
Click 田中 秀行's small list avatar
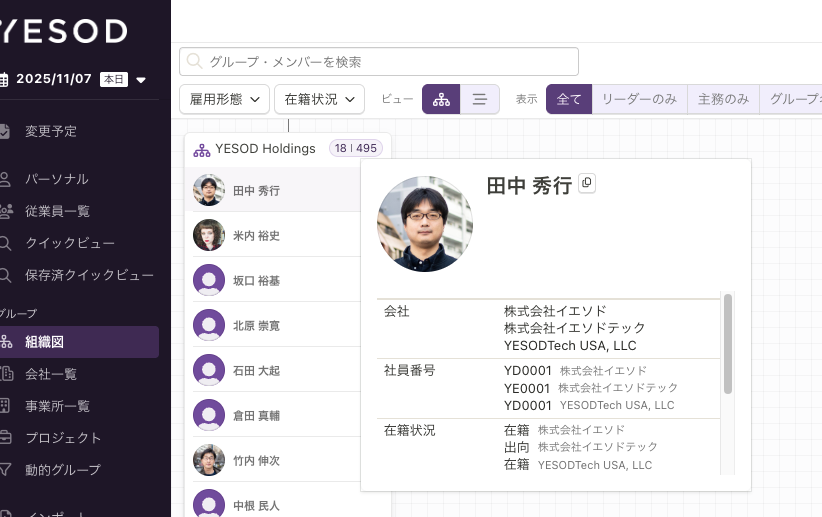point(209,190)
